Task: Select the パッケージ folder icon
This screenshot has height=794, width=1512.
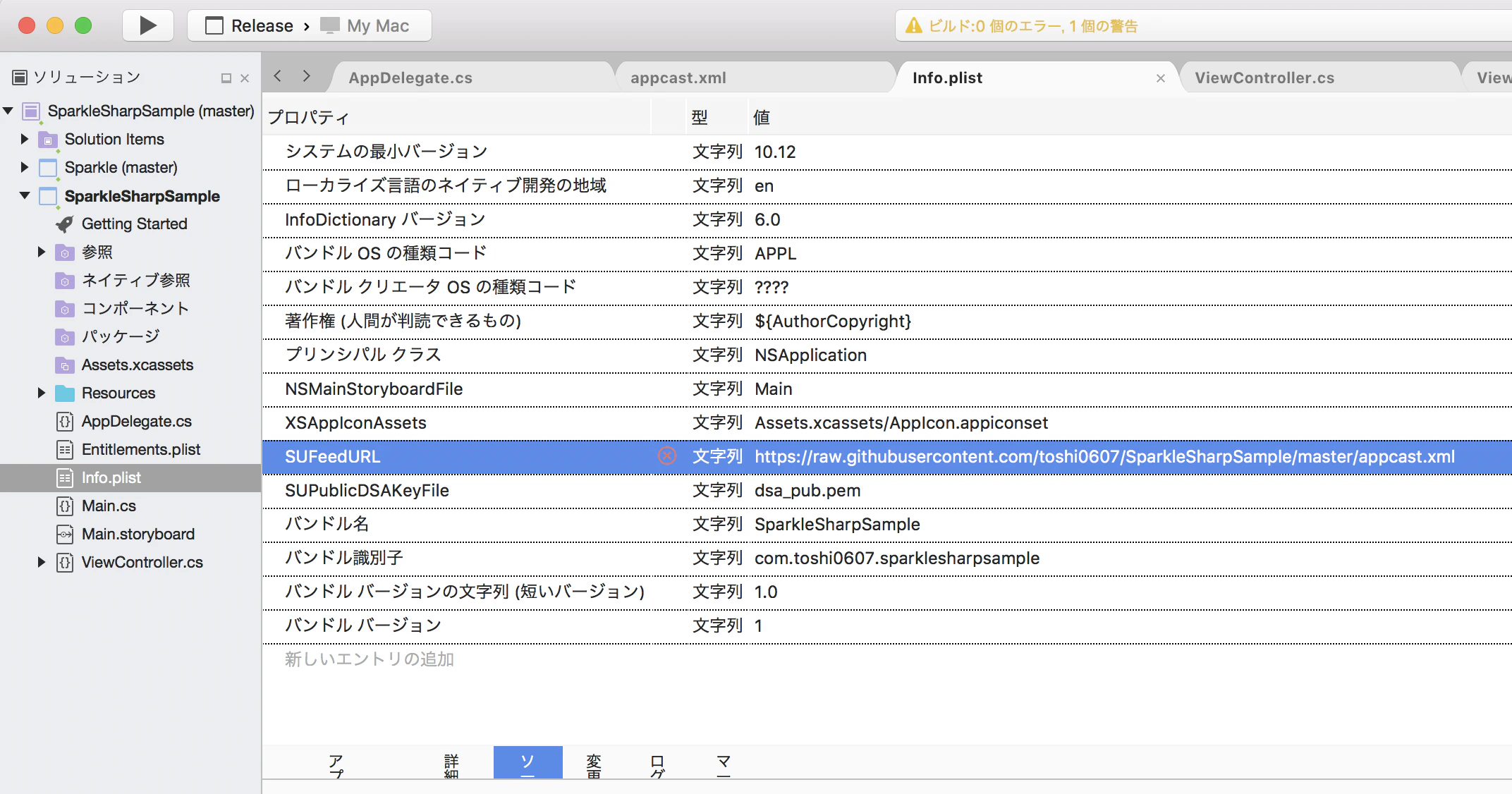Action: pyautogui.click(x=64, y=337)
